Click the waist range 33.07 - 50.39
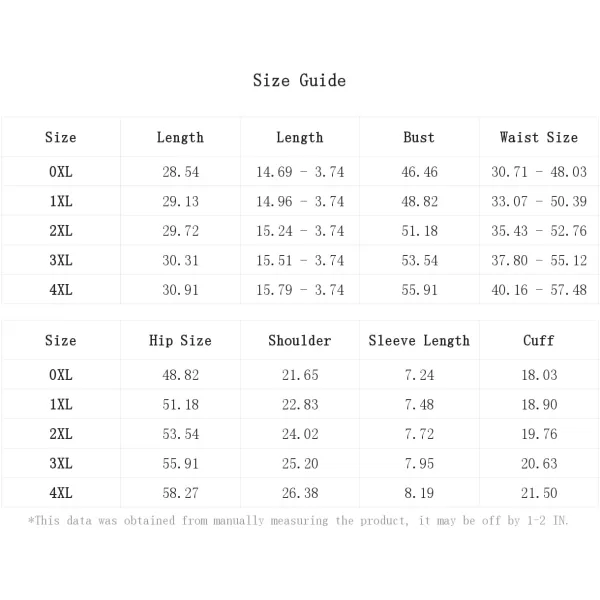 (539, 201)
